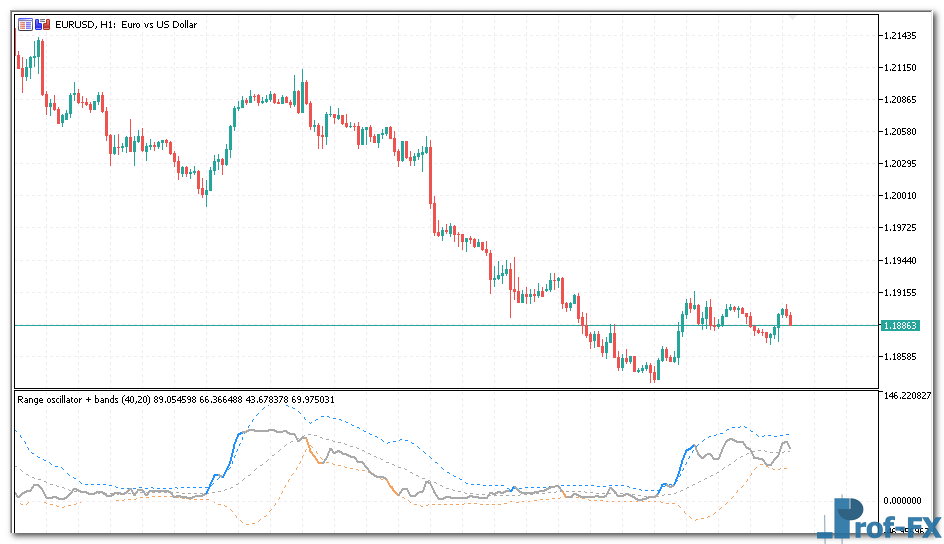Click the 1.19155 price axis label
Viewport: 944px width, 544px height.
tap(900, 293)
